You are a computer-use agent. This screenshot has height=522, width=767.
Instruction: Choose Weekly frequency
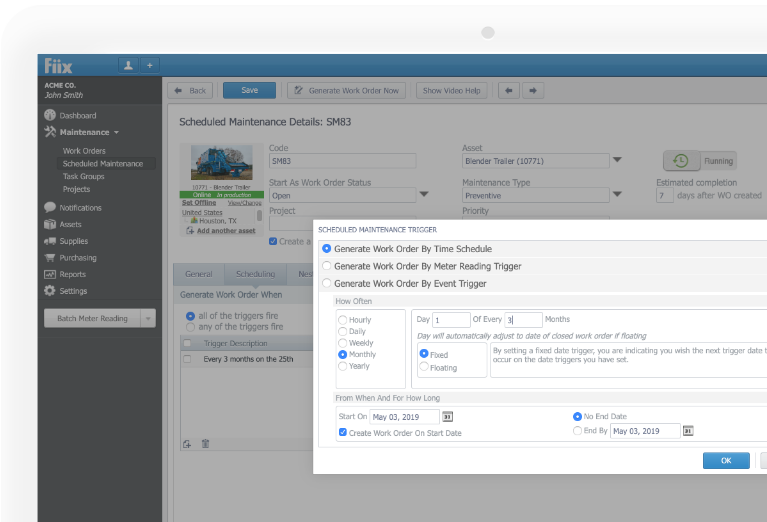tap(342, 343)
